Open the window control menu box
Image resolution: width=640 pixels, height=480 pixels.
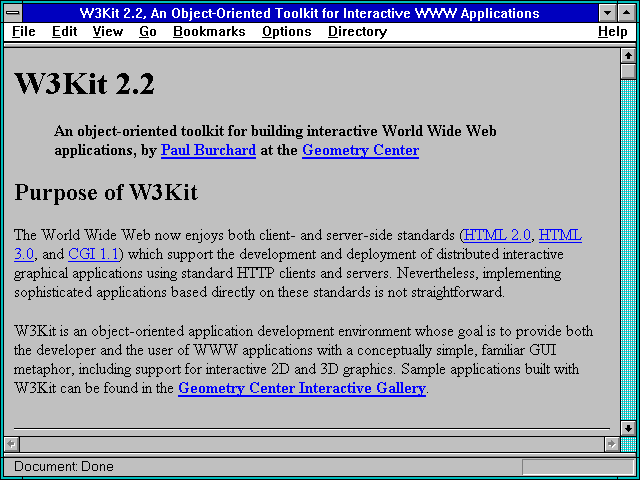pyautogui.click(x=13, y=13)
